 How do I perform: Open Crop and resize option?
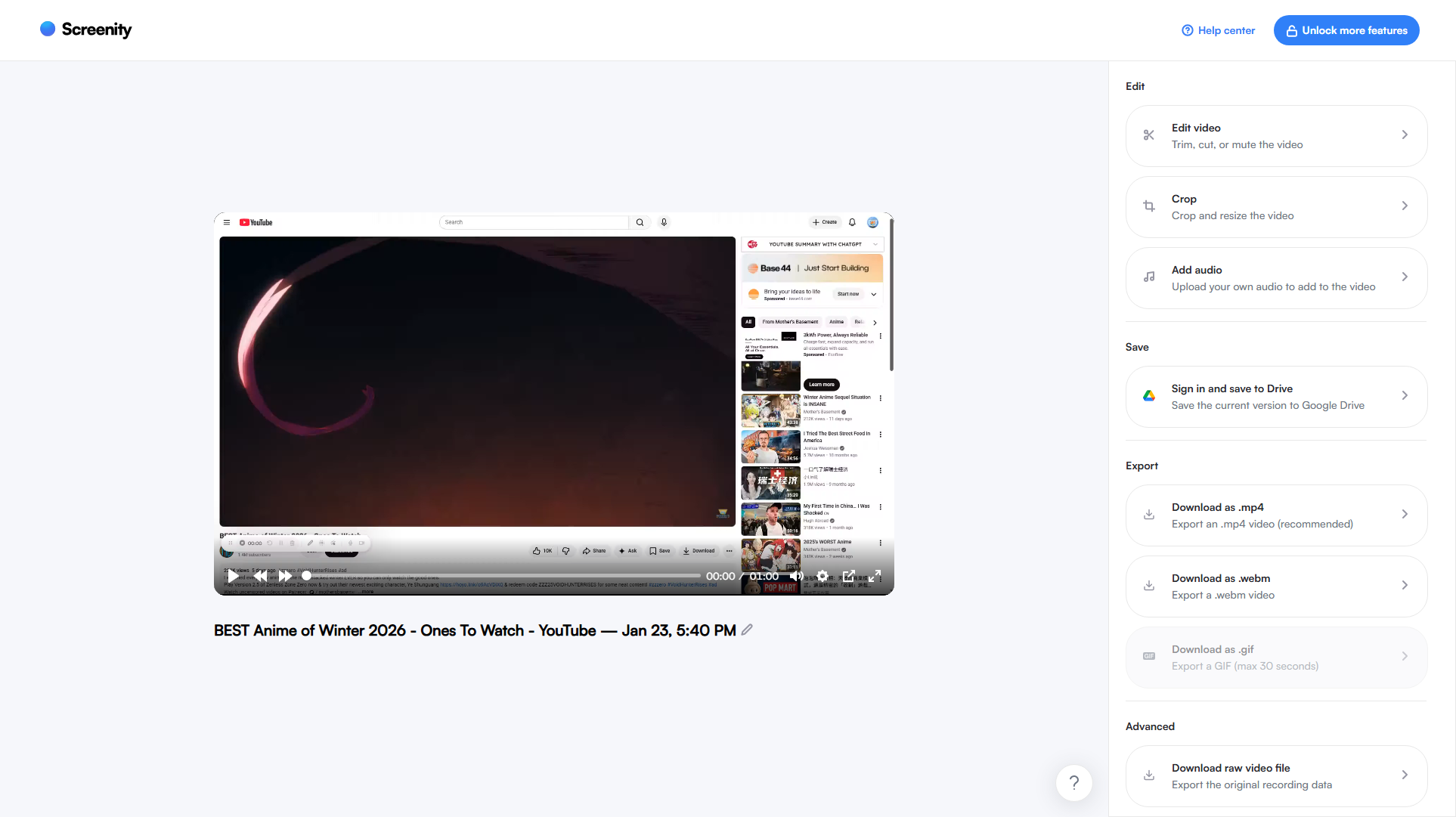1276,207
